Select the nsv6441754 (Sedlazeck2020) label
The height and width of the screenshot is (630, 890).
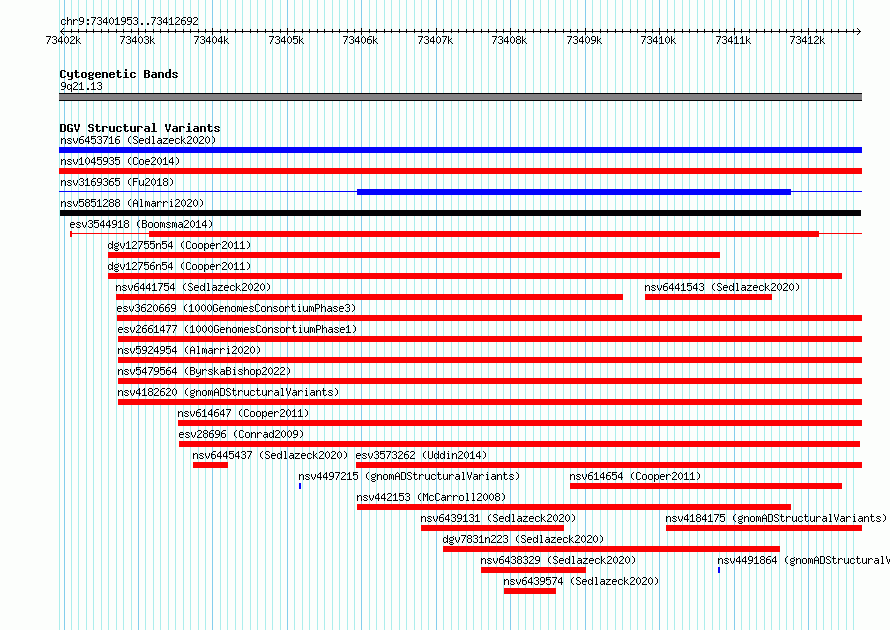[193, 287]
